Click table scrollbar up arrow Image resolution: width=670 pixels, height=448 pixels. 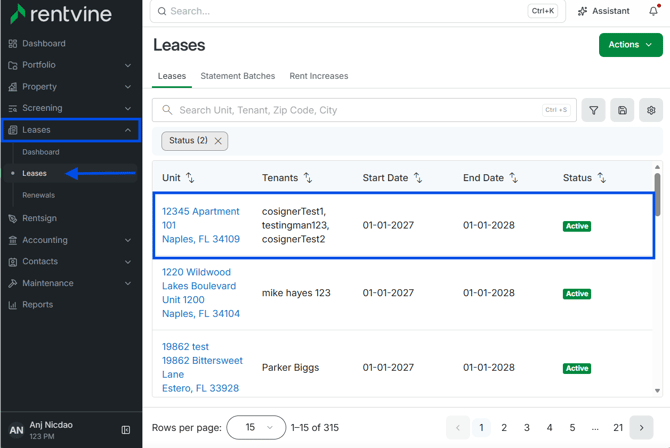click(x=657, y=167)
